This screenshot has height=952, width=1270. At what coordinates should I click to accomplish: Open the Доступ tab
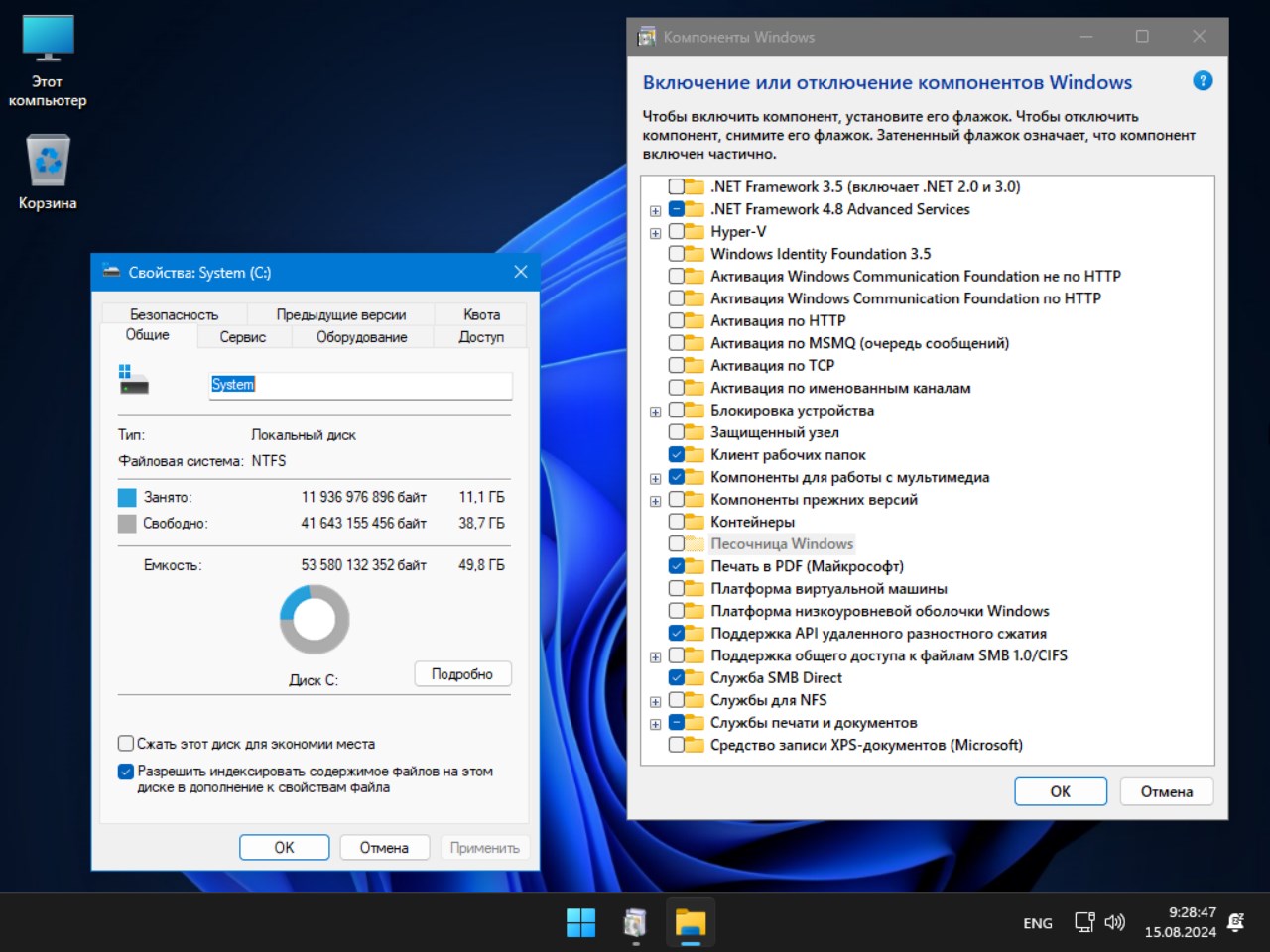tap(481, 337)
